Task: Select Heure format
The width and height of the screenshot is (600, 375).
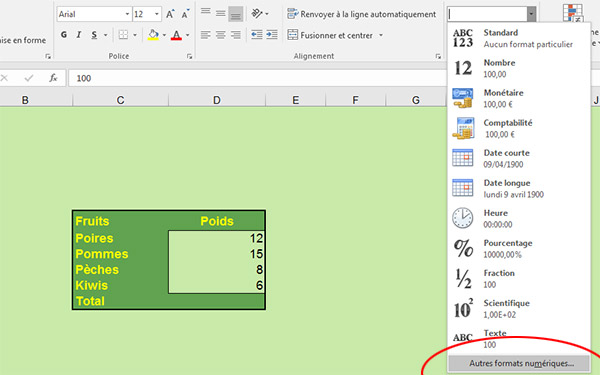Action: coord(518,218)
